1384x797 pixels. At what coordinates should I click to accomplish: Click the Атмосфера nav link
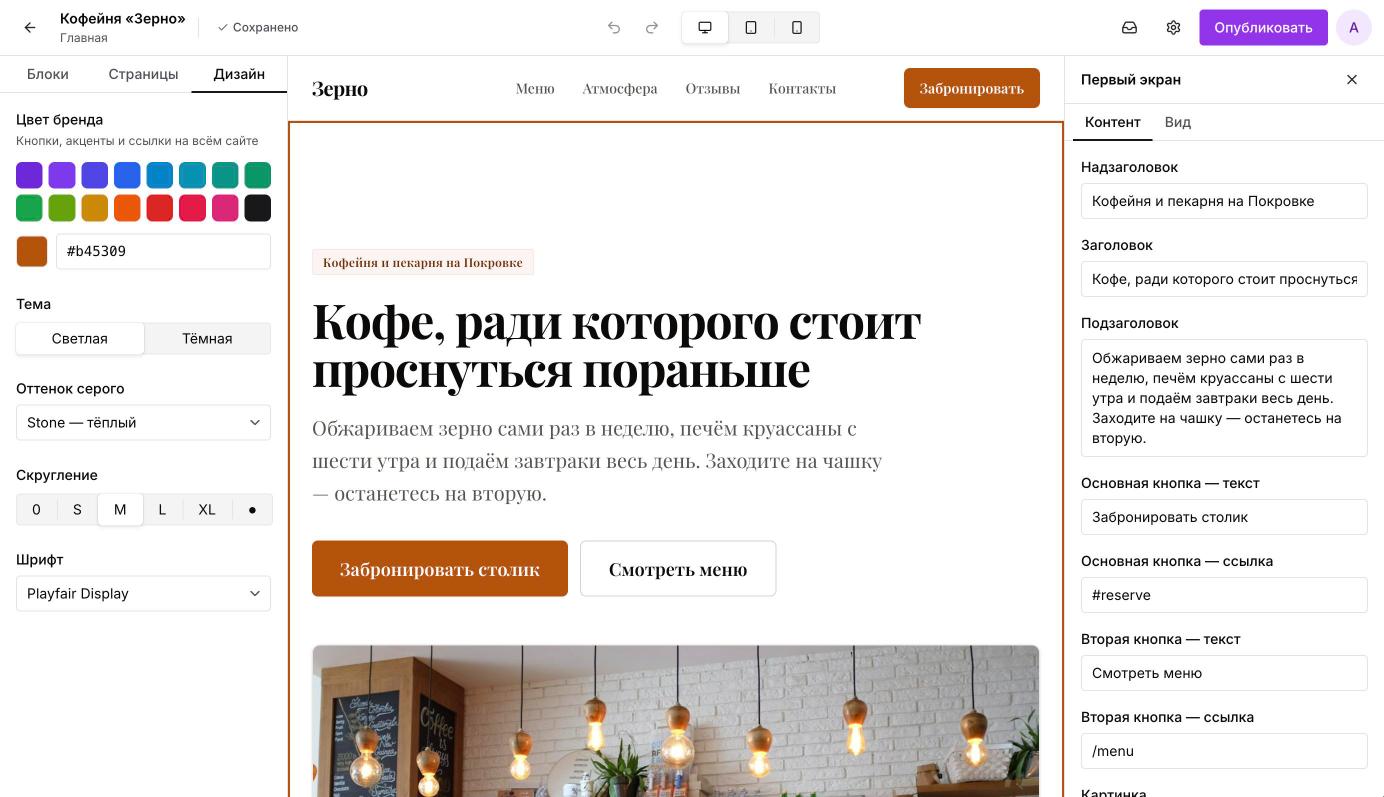[620, 88]
